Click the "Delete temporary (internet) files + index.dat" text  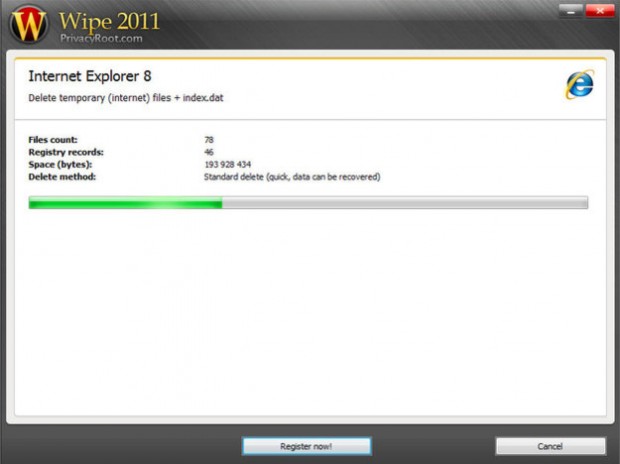point(126,98)
